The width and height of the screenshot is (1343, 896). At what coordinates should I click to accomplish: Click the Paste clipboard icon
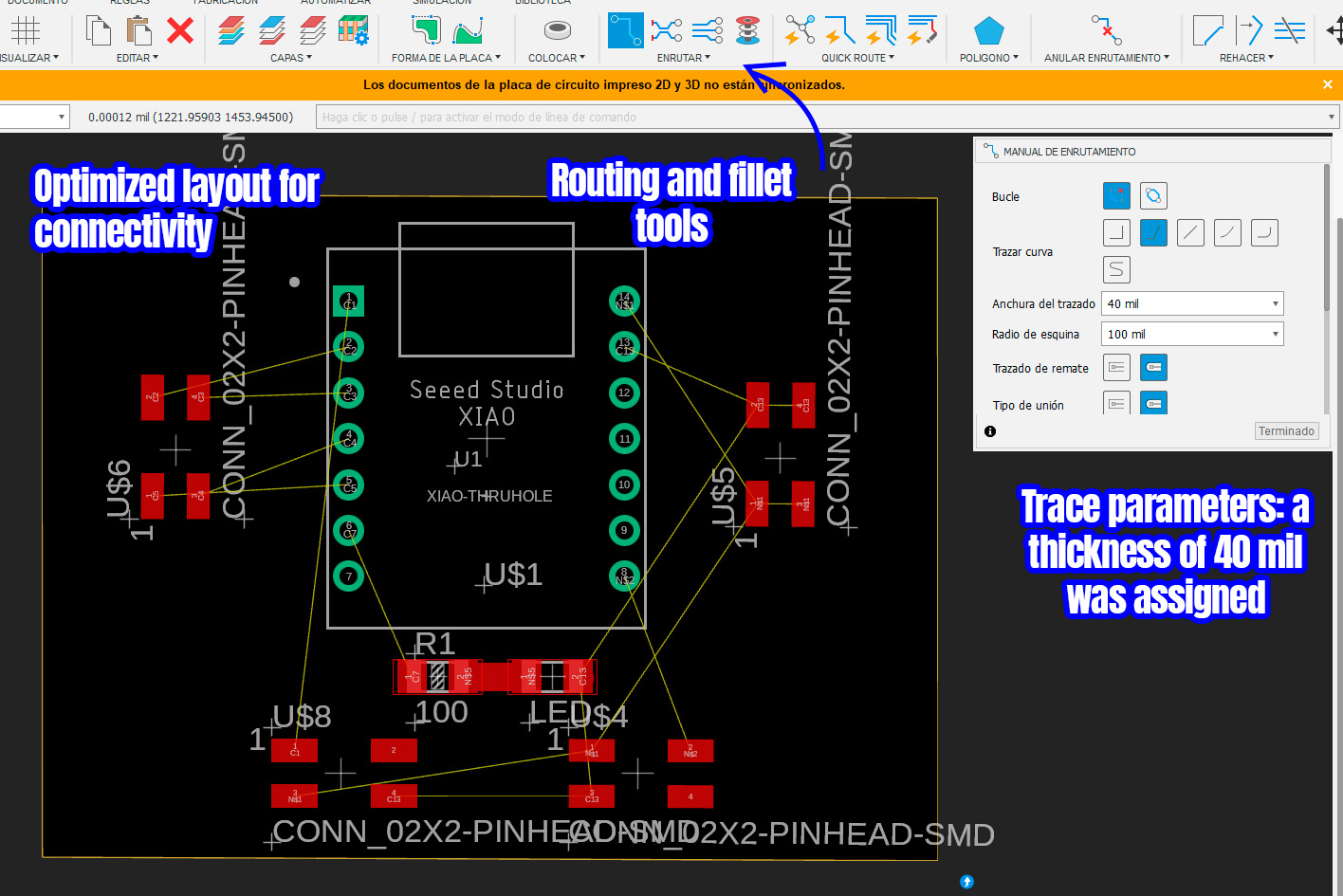click(139, 30)
